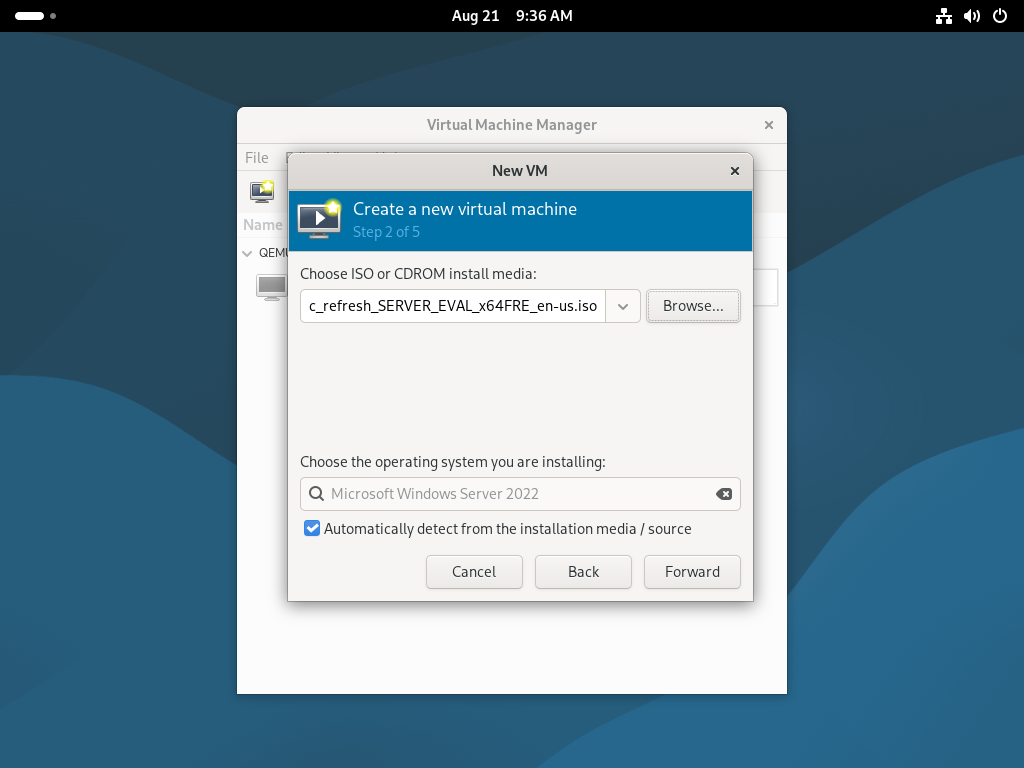
Task: Go Back to the previous step
Action: [583, 572]
